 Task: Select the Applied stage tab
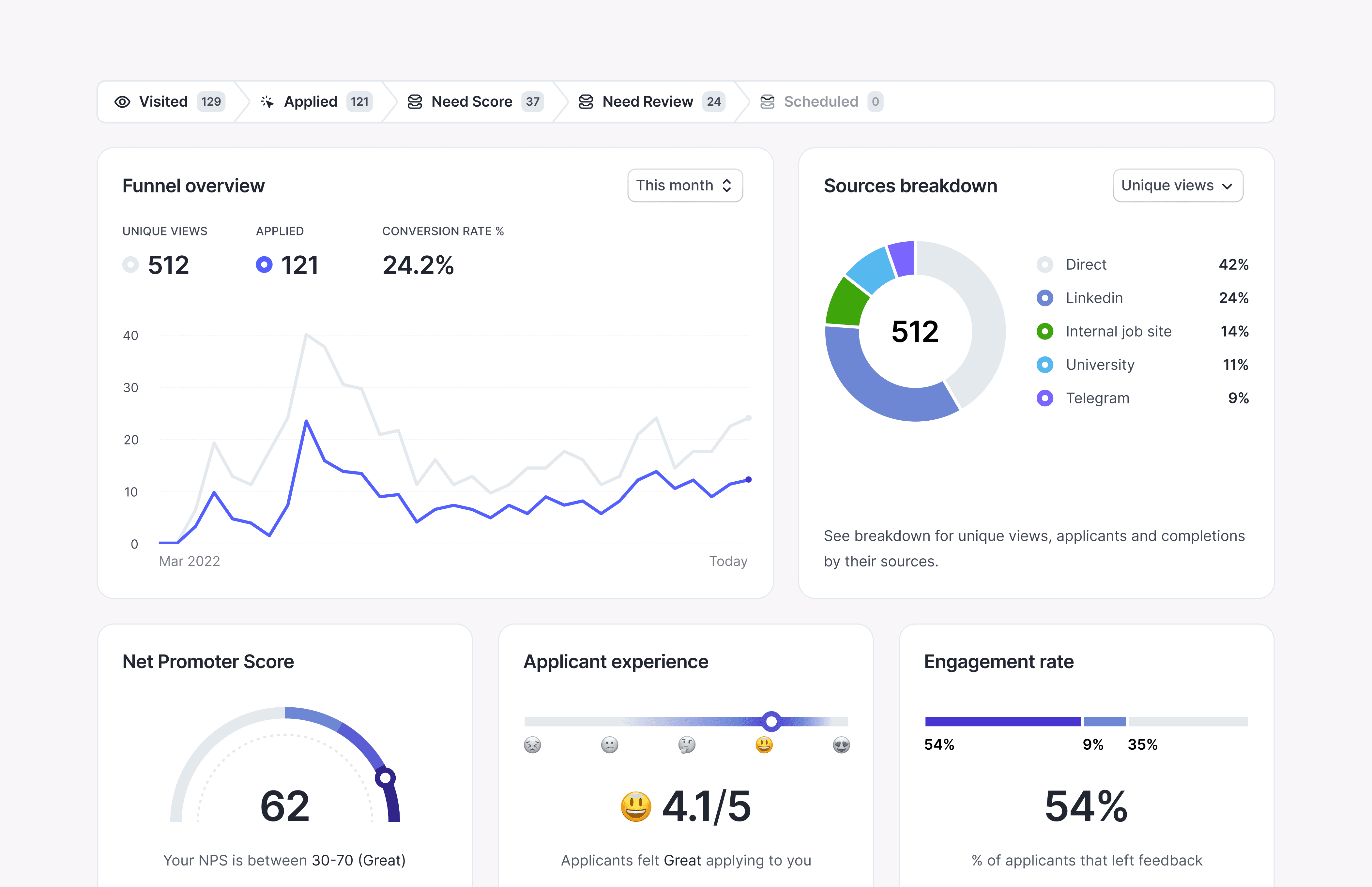pyautogui.click(x=311, y=102)
